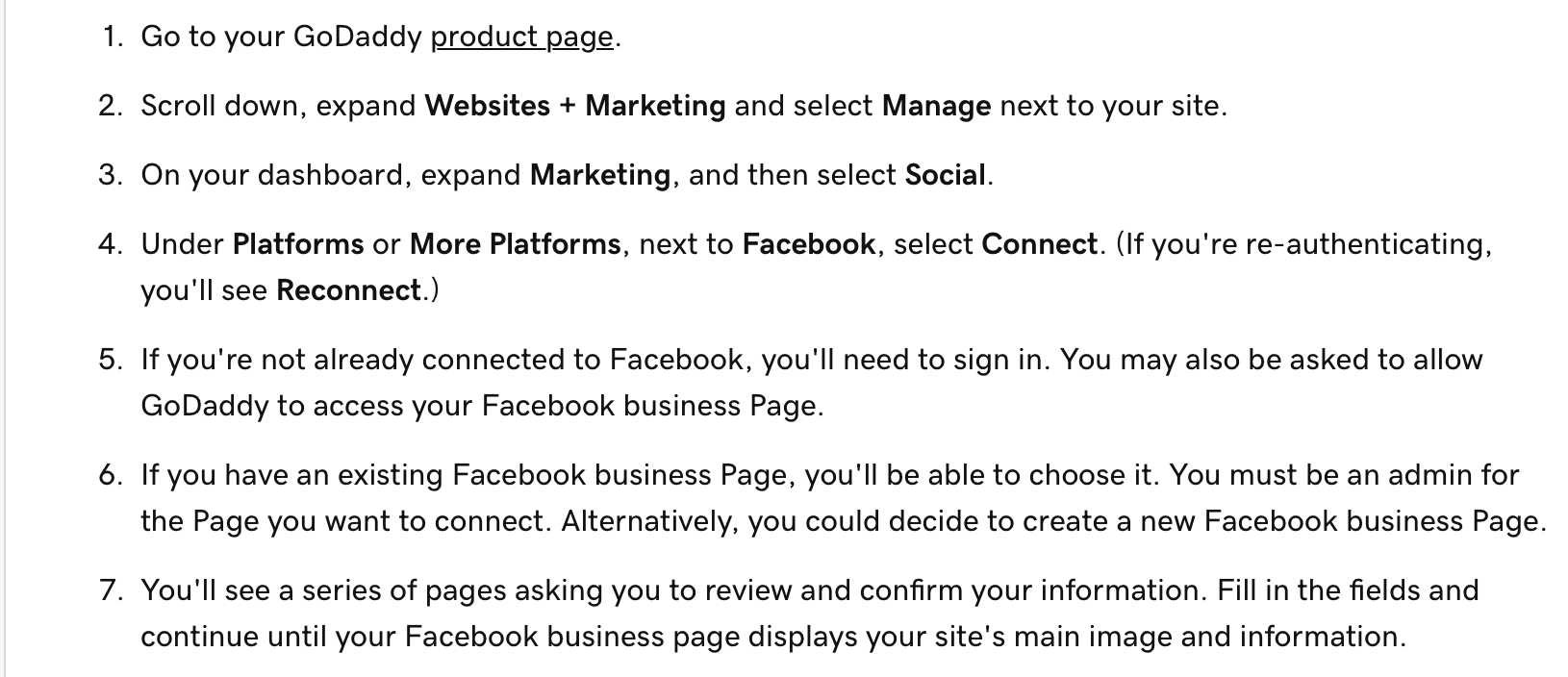
Task: Click the bold word Reconnect
Action: 349,289
